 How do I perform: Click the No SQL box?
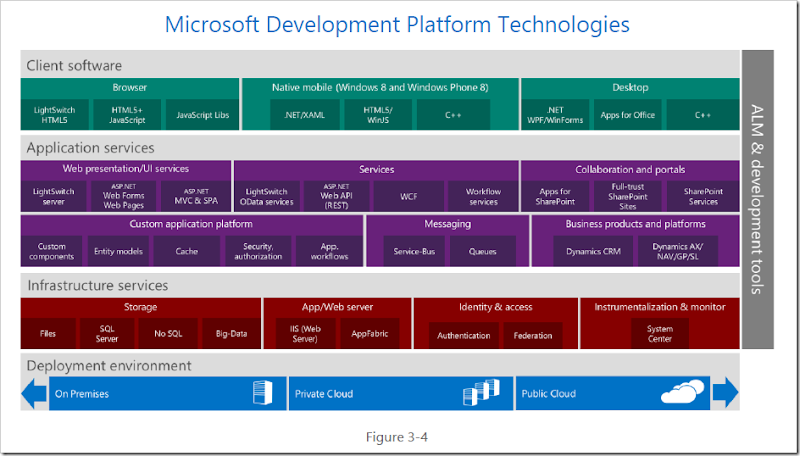(168, 334)
